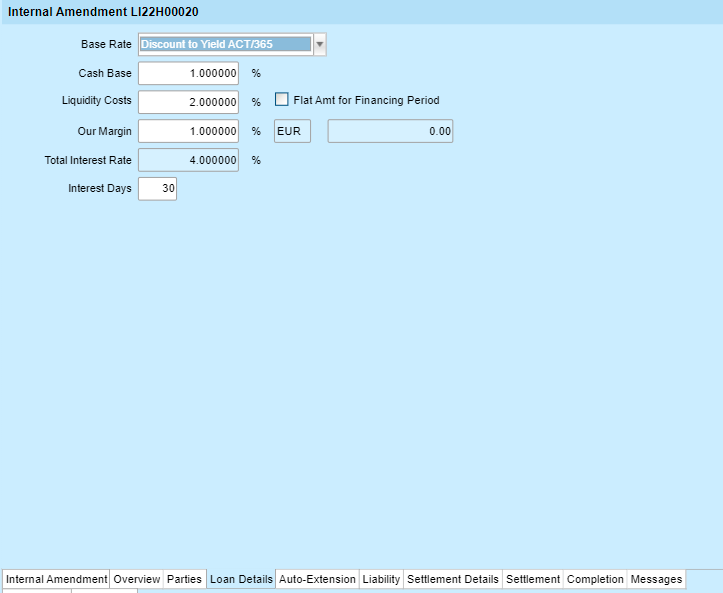Image resolution: width=723 pixels, height=593 pixels.
Task: Switch to the Internal Amendment tab
Action: pyautogui.click(x=56, y=579)
